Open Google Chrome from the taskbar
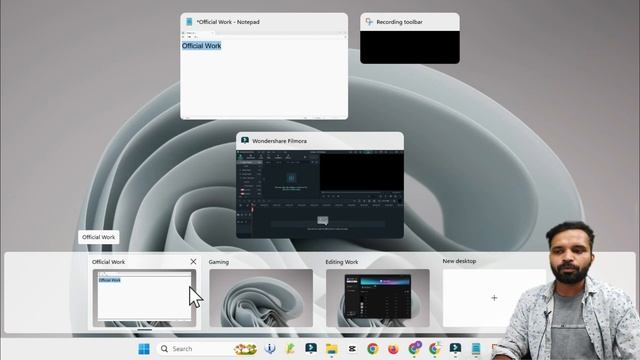This screenshot has height=360, width=640. click(x=372, y=349)
